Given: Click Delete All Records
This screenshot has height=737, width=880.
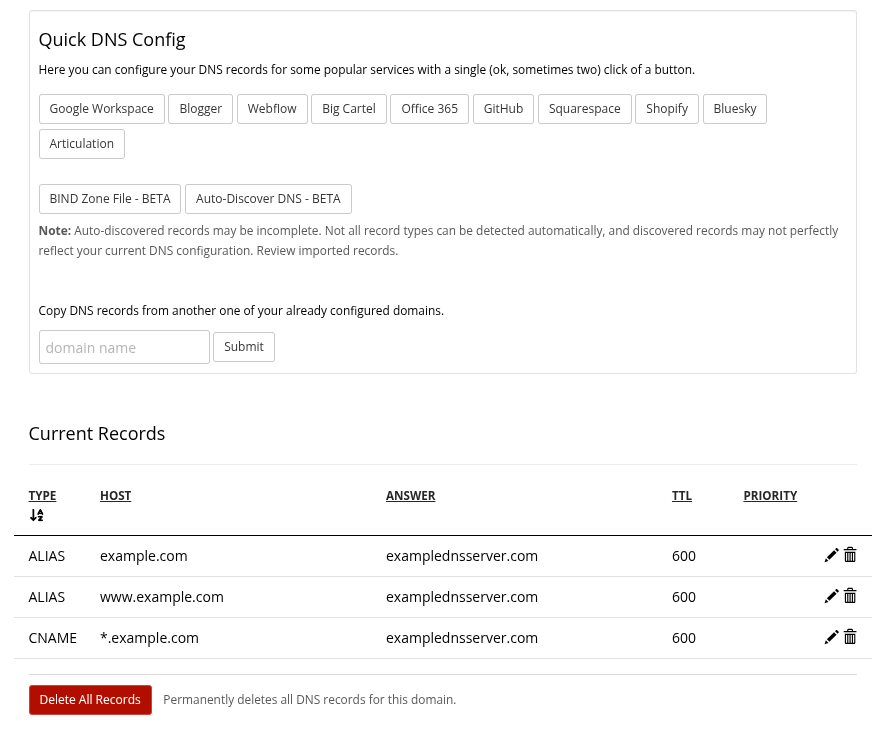Looking at the screenshot, I should pyautogui.click(x=90, y=699).
